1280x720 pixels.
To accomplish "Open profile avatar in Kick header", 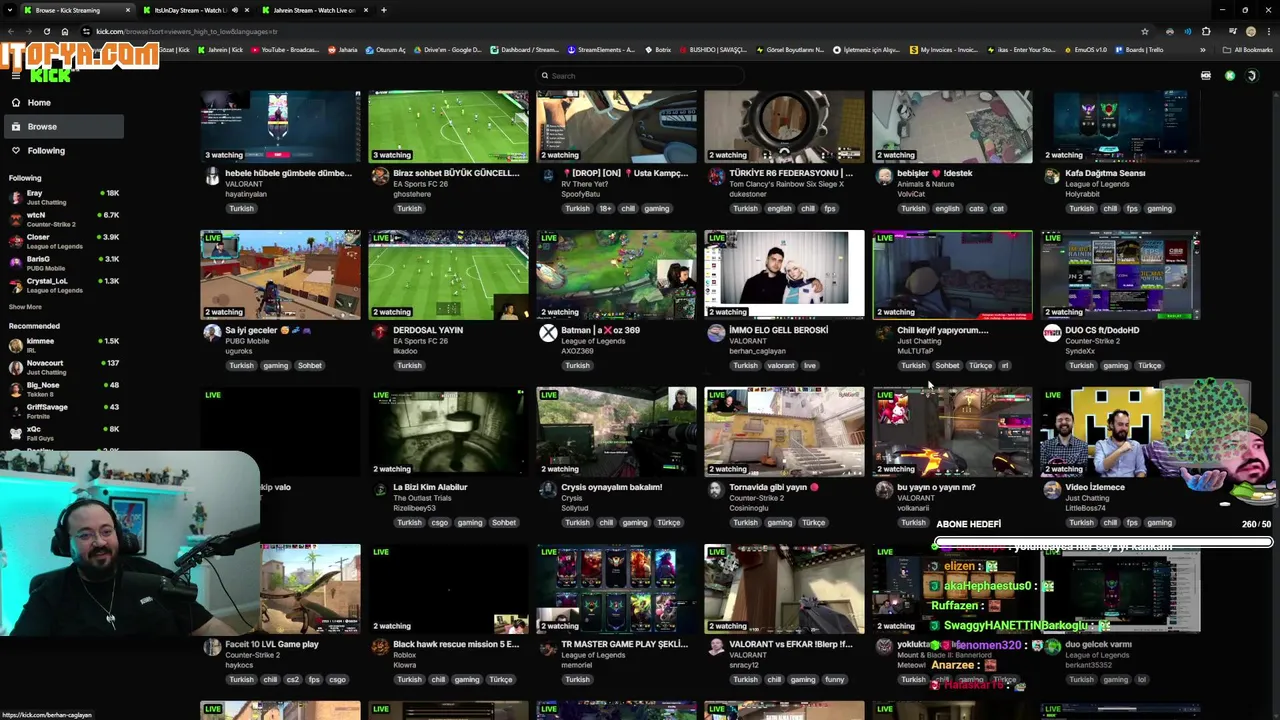I will (1251, 76).
